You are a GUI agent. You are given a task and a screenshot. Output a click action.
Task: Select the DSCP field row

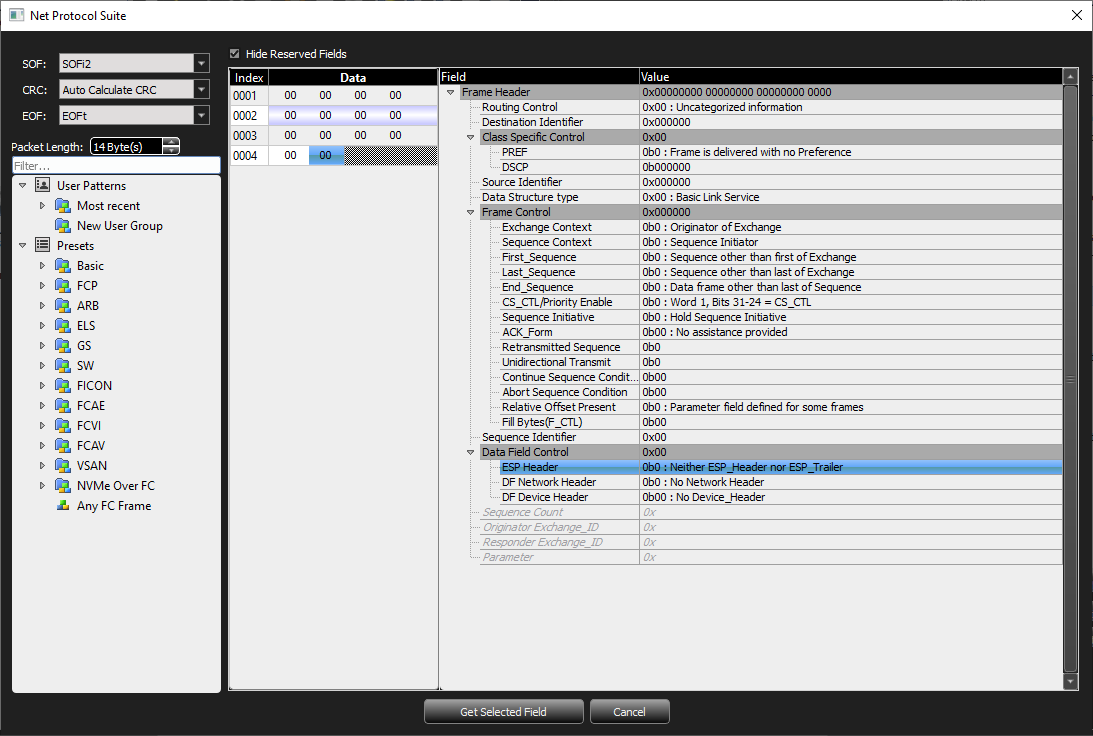coord(780,167)
